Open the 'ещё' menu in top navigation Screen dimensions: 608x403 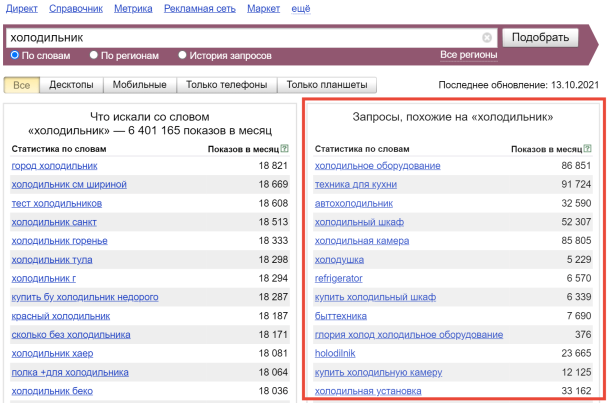coord(301,9)
